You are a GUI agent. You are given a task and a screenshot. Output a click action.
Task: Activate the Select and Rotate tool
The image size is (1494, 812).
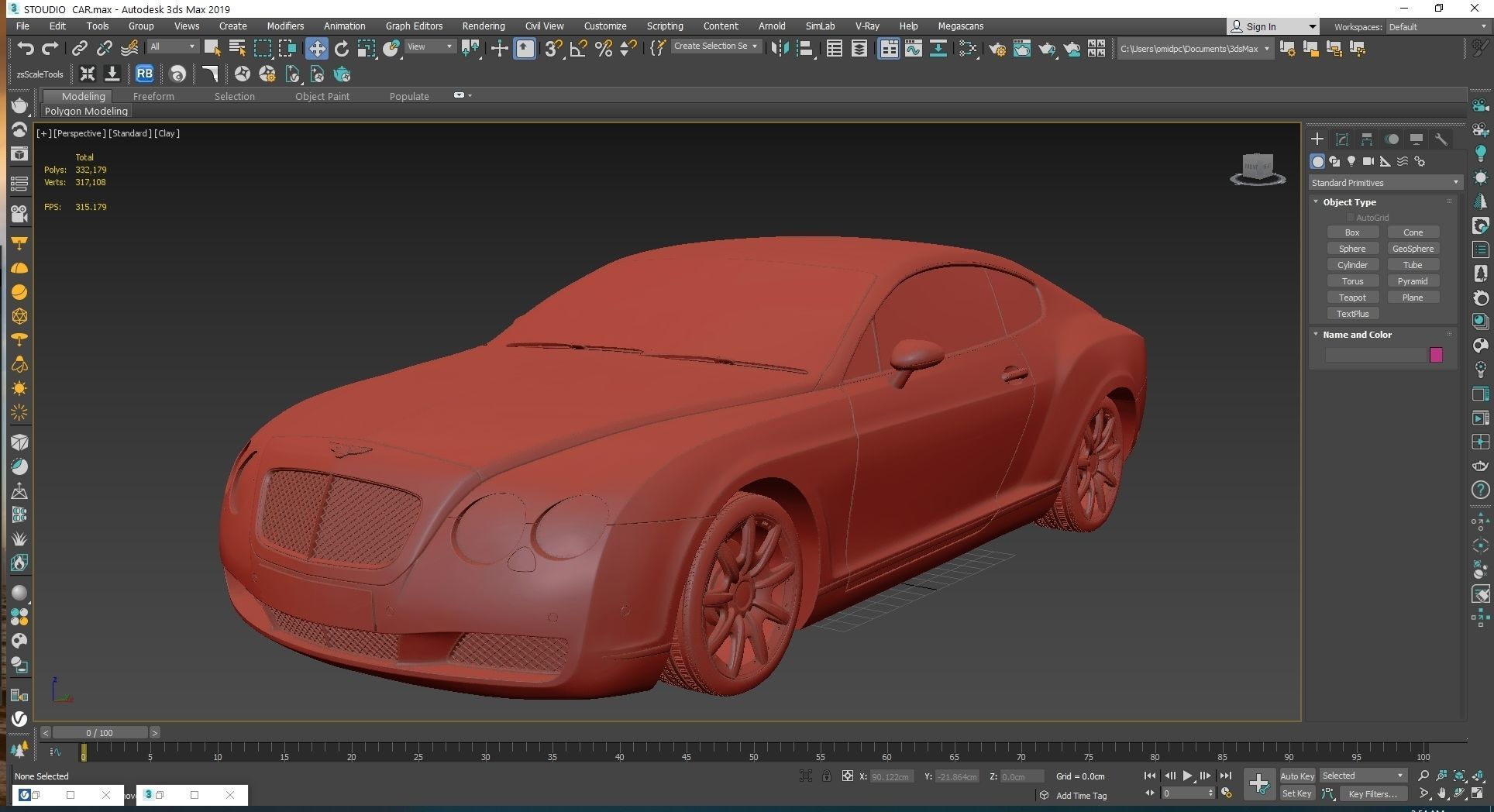[341, 49]
